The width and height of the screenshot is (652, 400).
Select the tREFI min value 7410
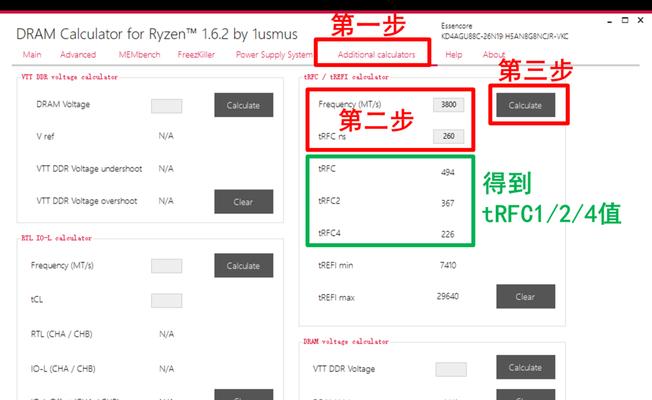pos(448,265)
